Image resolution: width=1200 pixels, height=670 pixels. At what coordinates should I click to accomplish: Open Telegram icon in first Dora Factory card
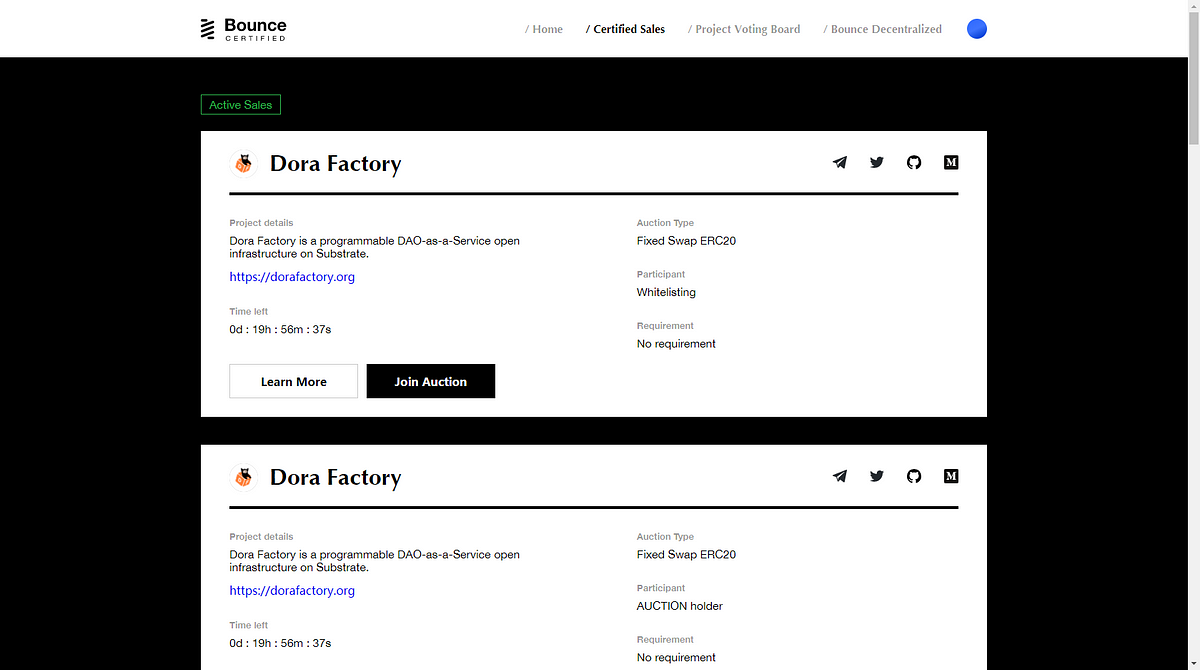tap(840, 162)
